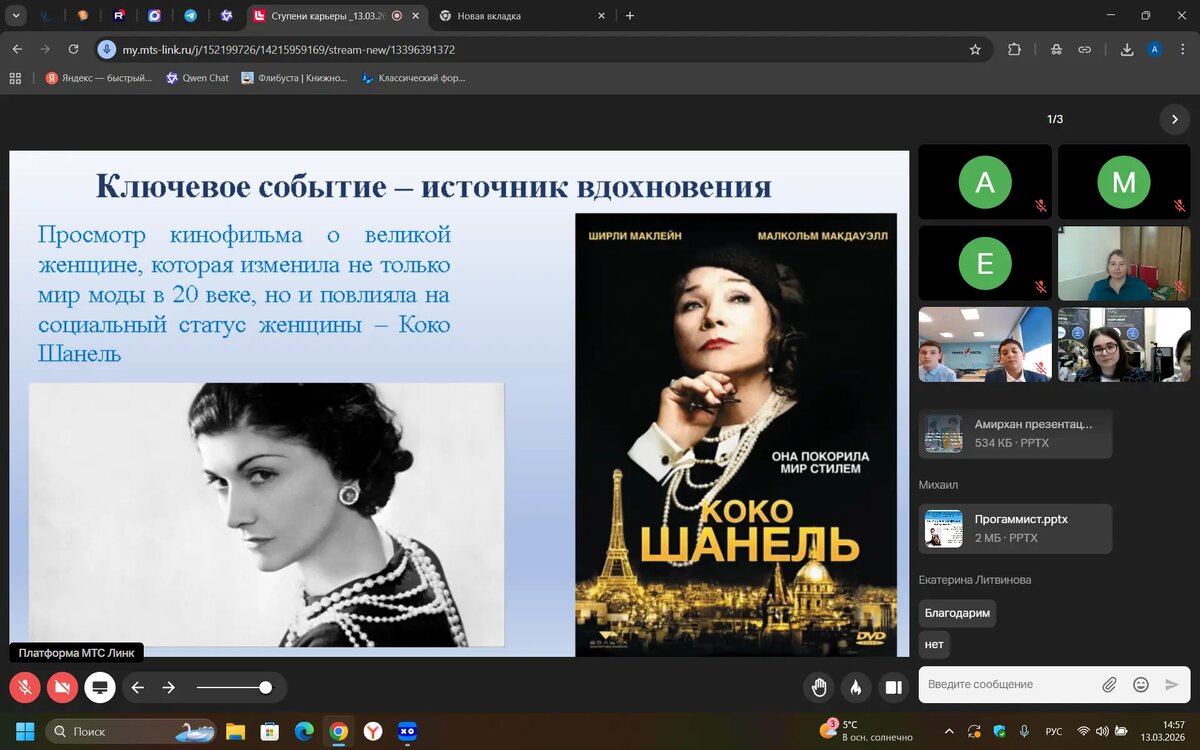Open the Chrome profile avatar A
This screenshot has width=1200, height=750.
pos(1155,49)
